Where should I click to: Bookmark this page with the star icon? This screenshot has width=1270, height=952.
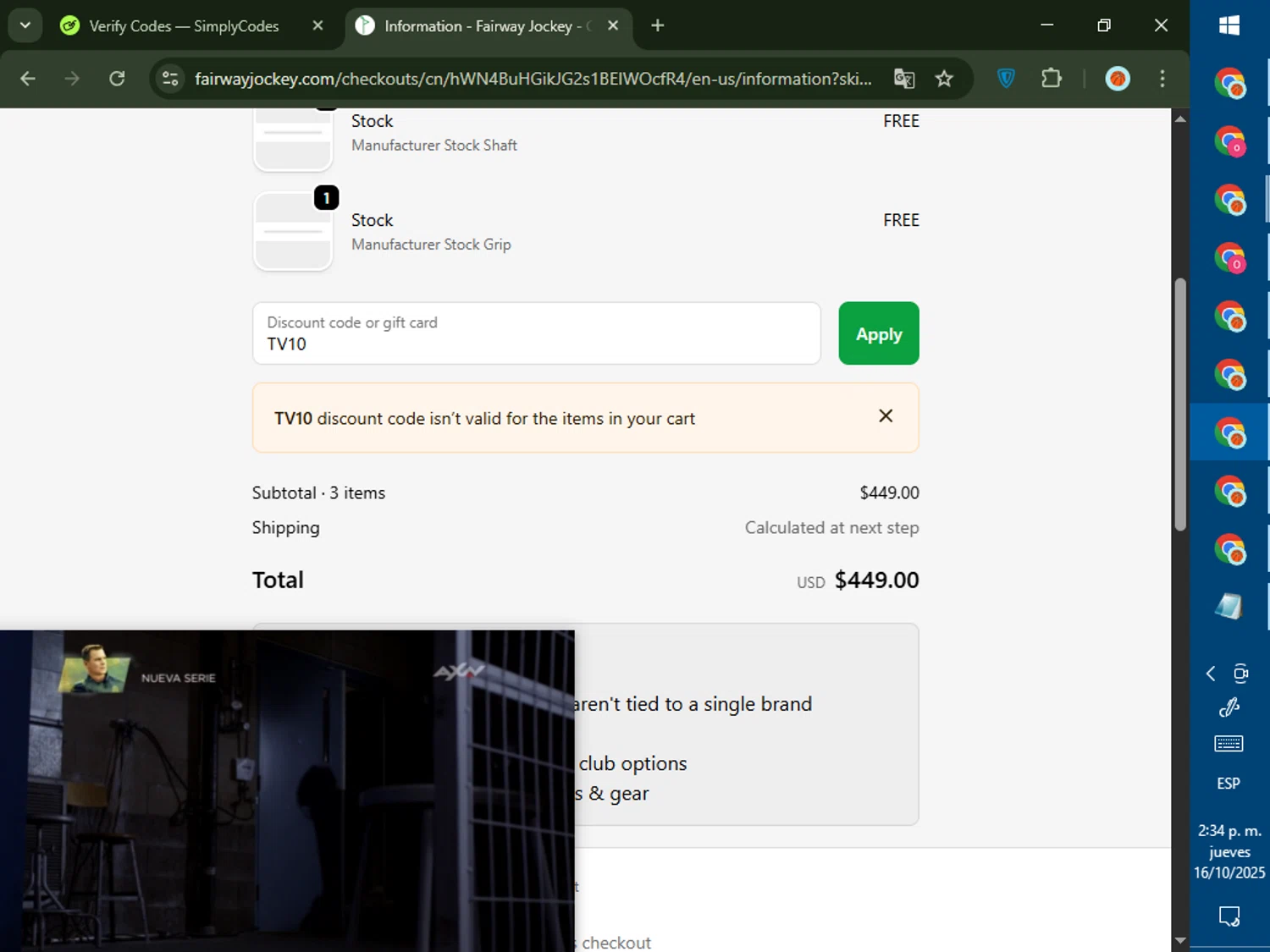[944, 79]
